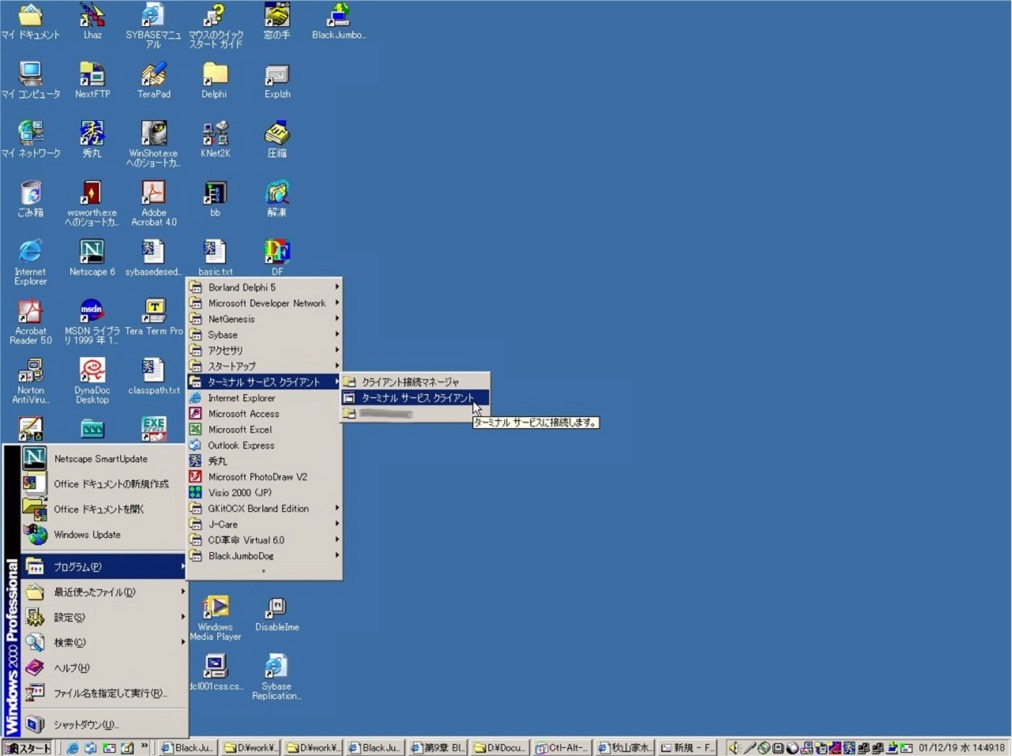
Task: Open ヘルプ(H) from the Start menu
Action: click(105, 668)
